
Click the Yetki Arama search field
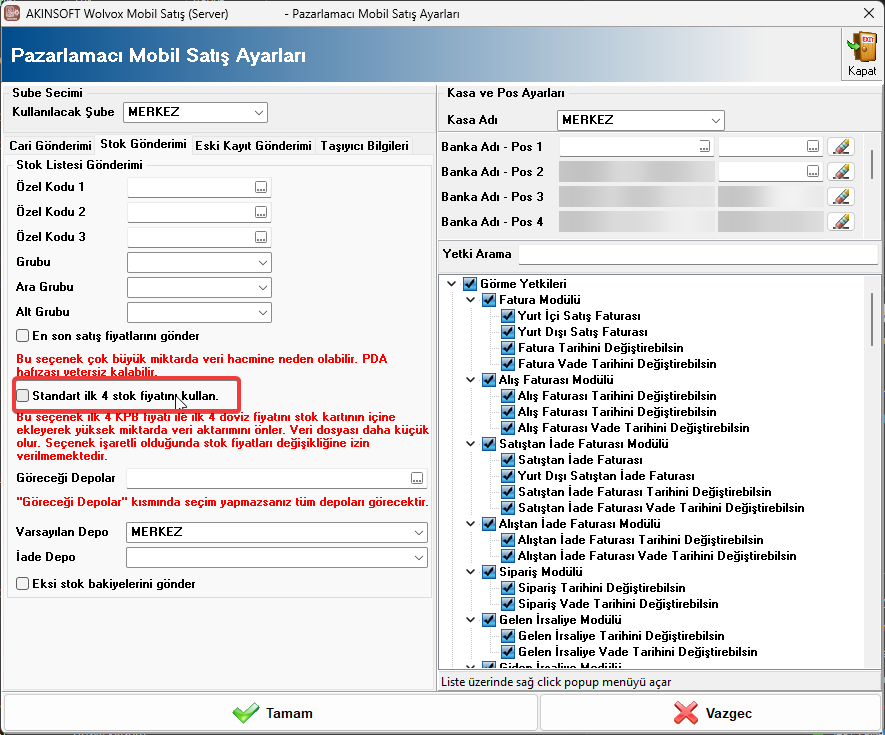pos(697,254)
